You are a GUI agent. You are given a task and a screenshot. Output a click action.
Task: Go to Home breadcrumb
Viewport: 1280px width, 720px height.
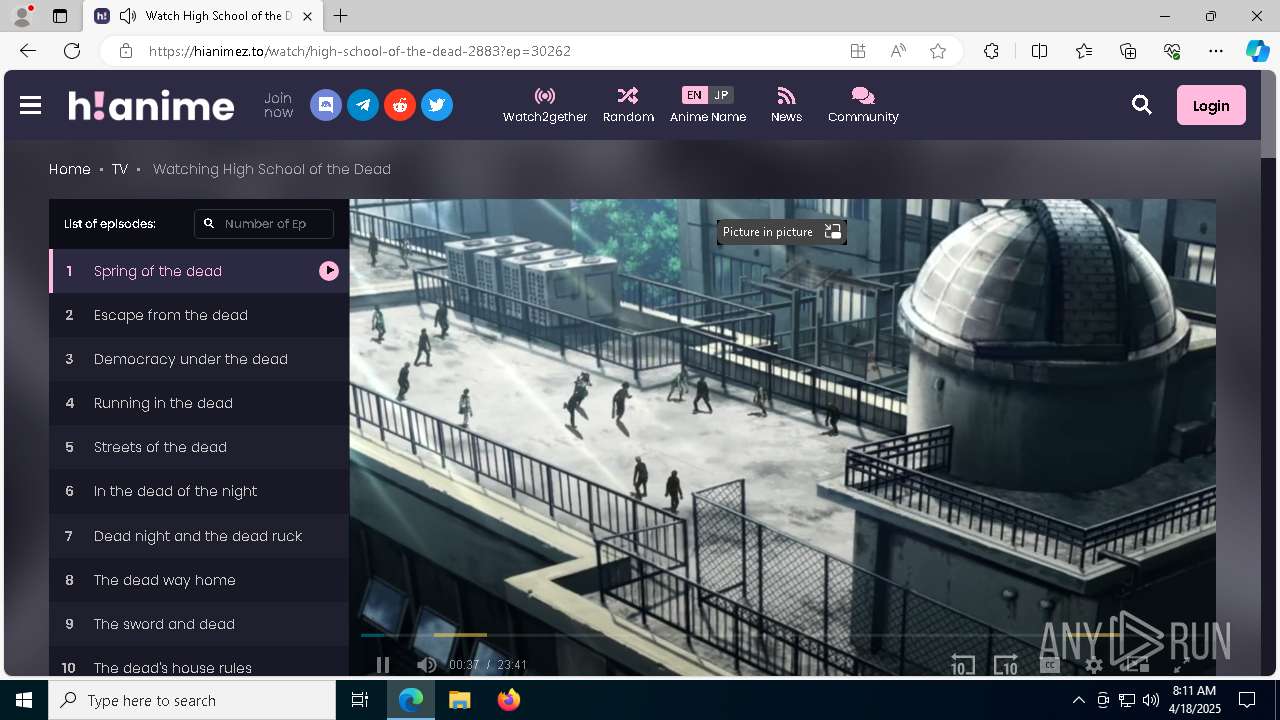[x=70, y=169]
